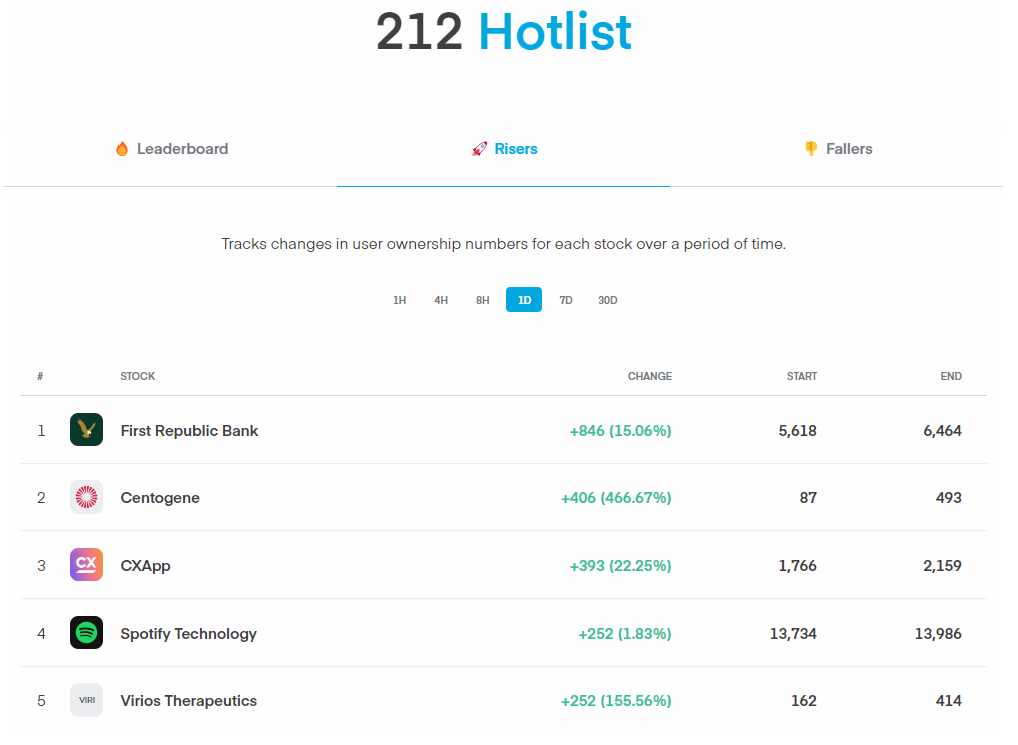Select the 8H time period
Screen dimensions: 1018x745
click(482, 300)
